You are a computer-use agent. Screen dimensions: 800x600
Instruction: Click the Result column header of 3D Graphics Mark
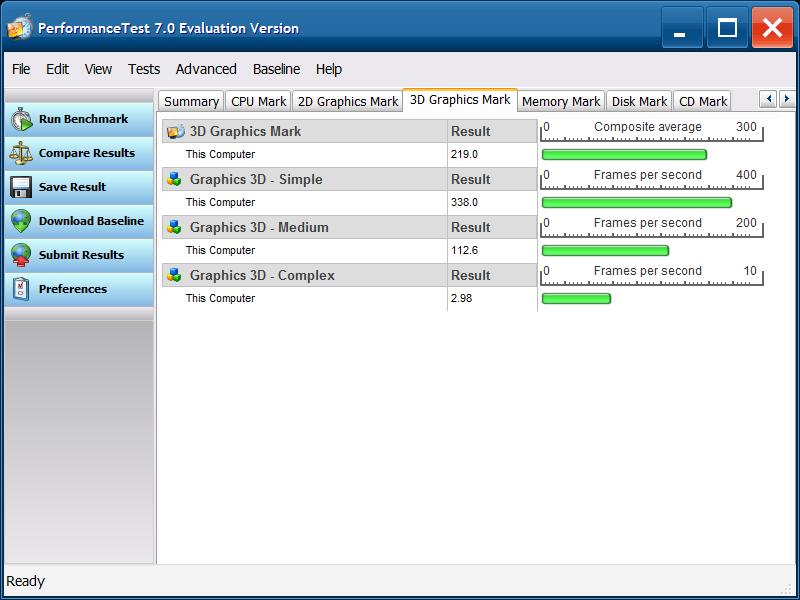[x=470, y=132]
